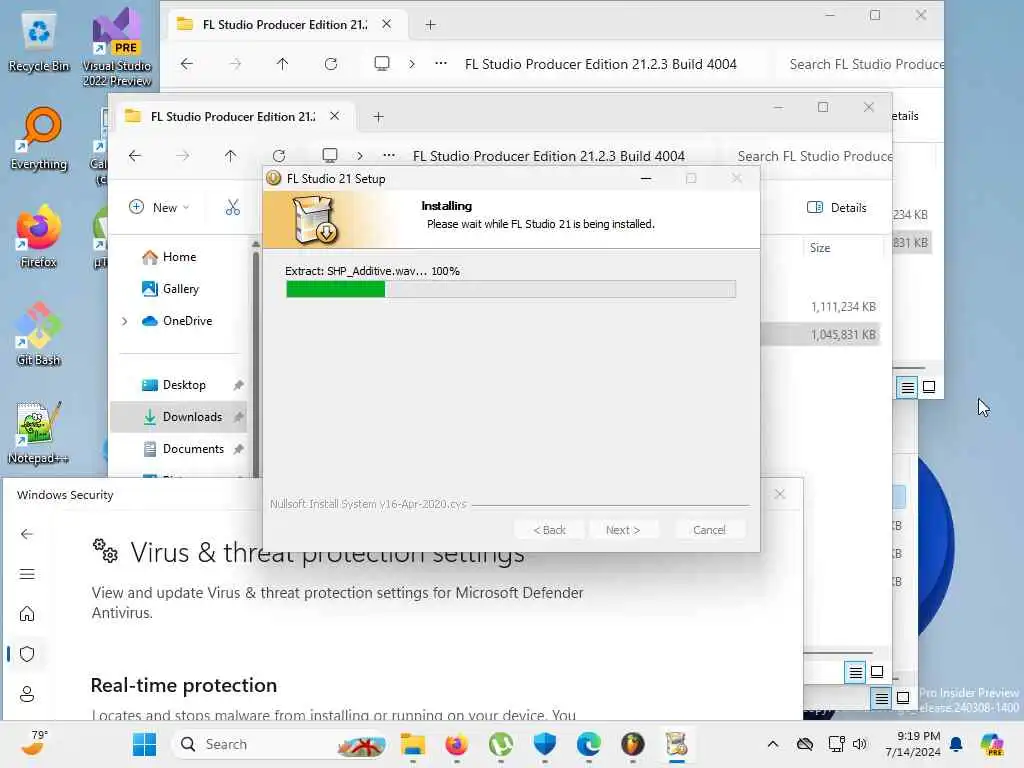Open Firefox from the taskbar

456,744
